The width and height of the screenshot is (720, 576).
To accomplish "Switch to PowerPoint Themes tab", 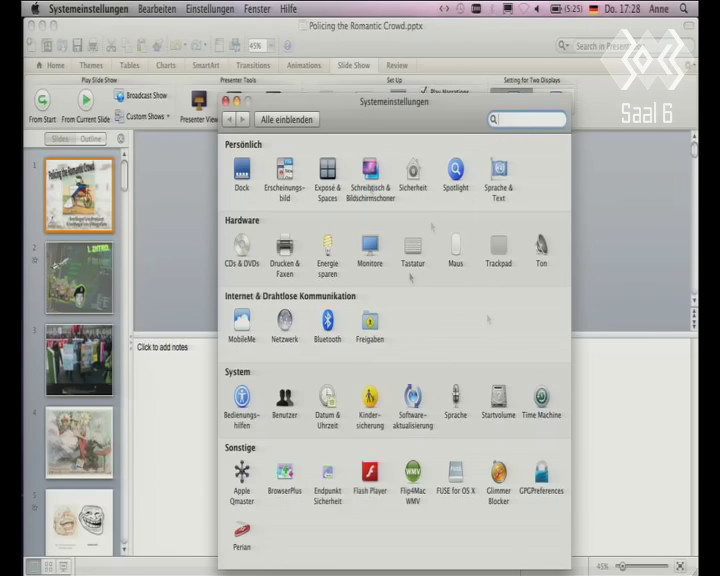I will pos(91,65).
